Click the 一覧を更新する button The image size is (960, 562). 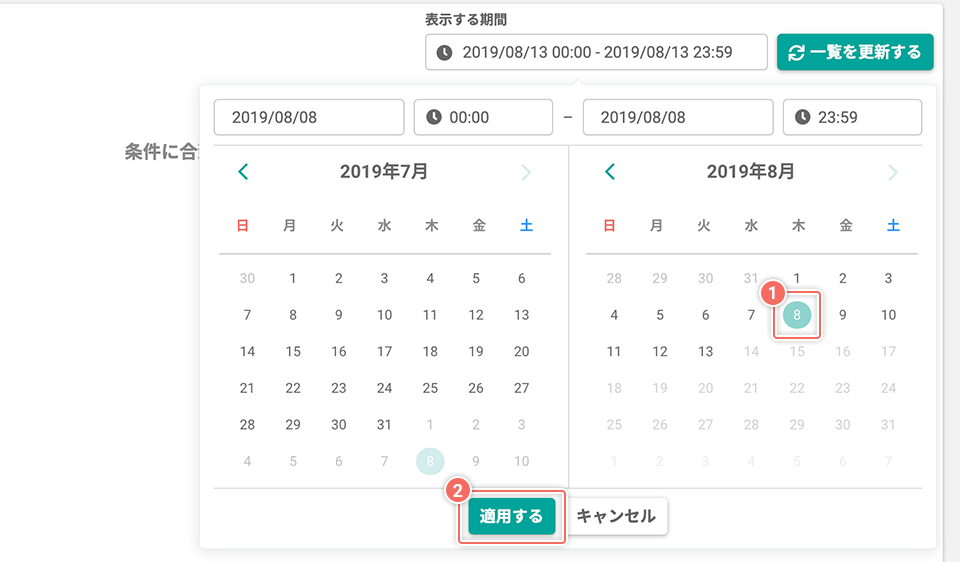coord(855,52)
